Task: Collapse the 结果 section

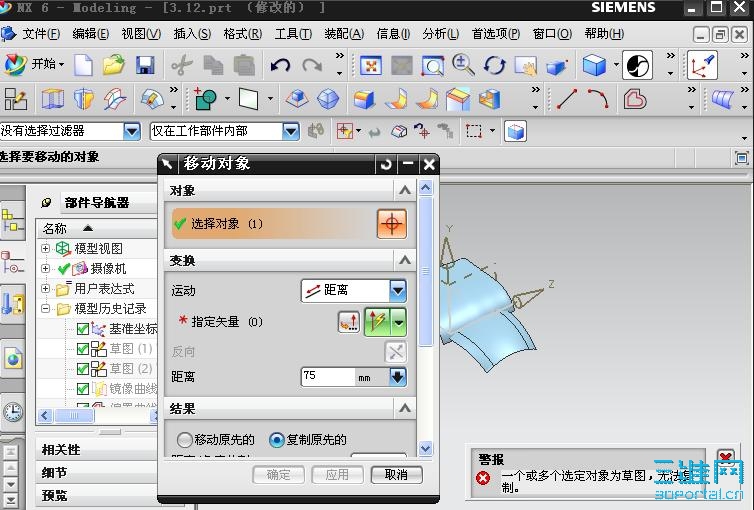Action: click(405, 409)
